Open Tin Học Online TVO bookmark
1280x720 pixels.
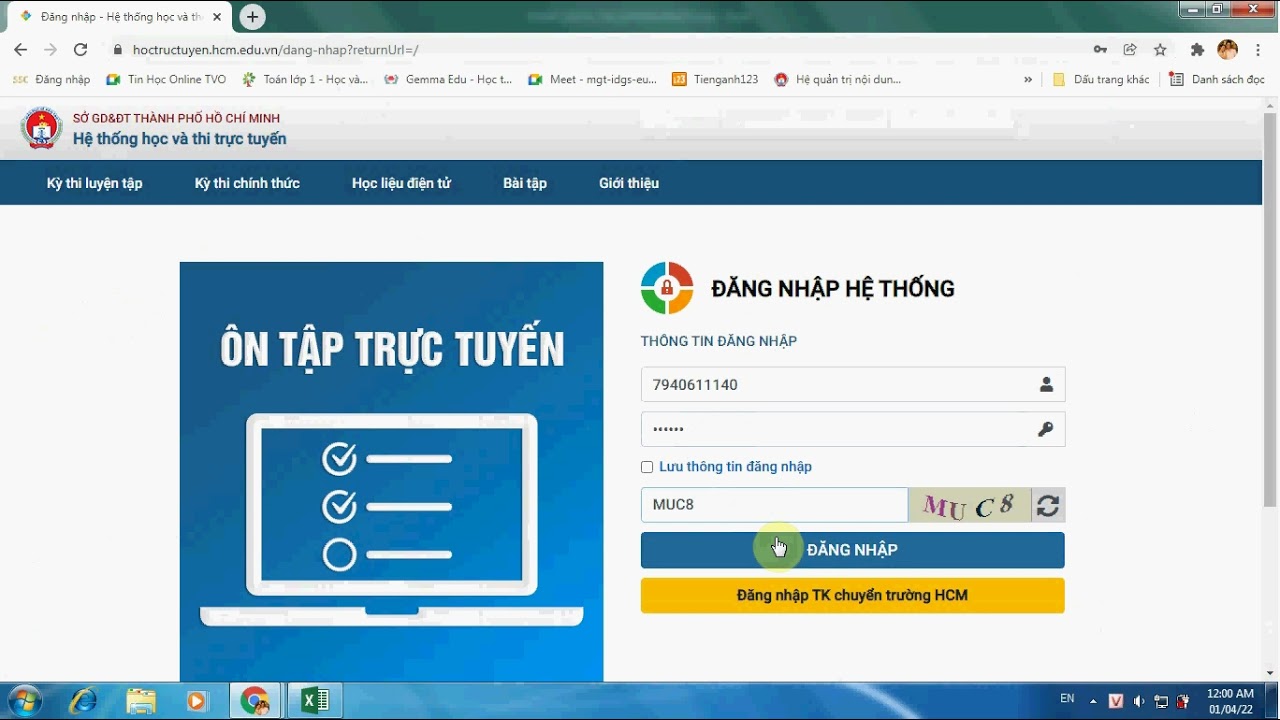coord(166,79)
